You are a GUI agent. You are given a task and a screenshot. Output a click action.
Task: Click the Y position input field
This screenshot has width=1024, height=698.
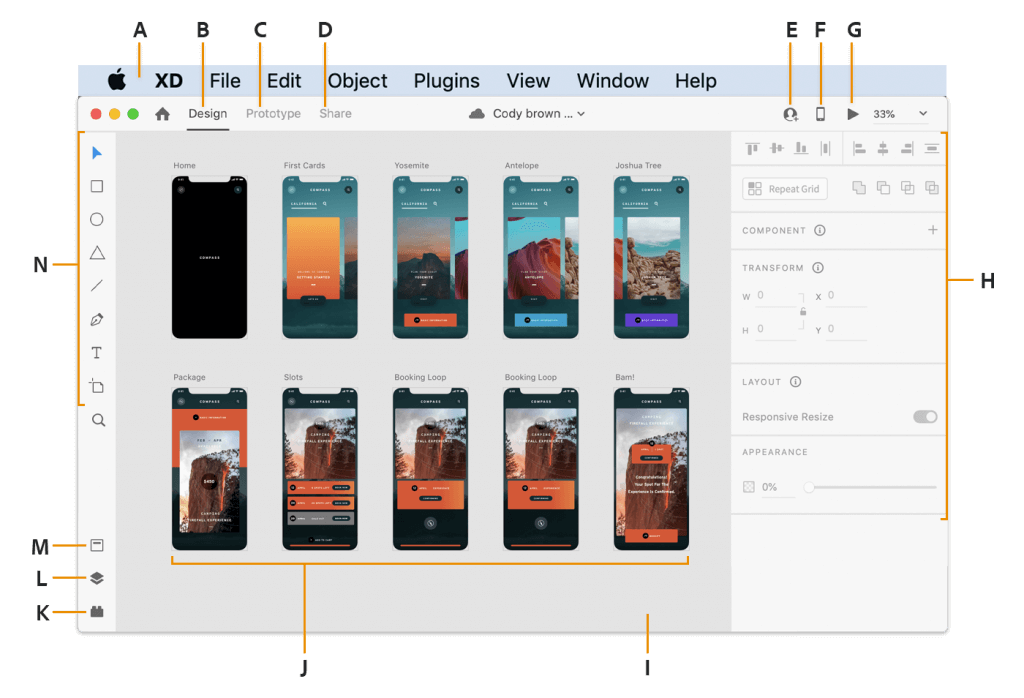pos(847,330)
